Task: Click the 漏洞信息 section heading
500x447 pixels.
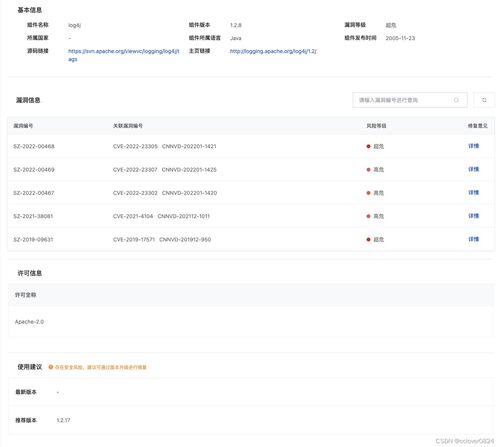Action: coord(28,100)
